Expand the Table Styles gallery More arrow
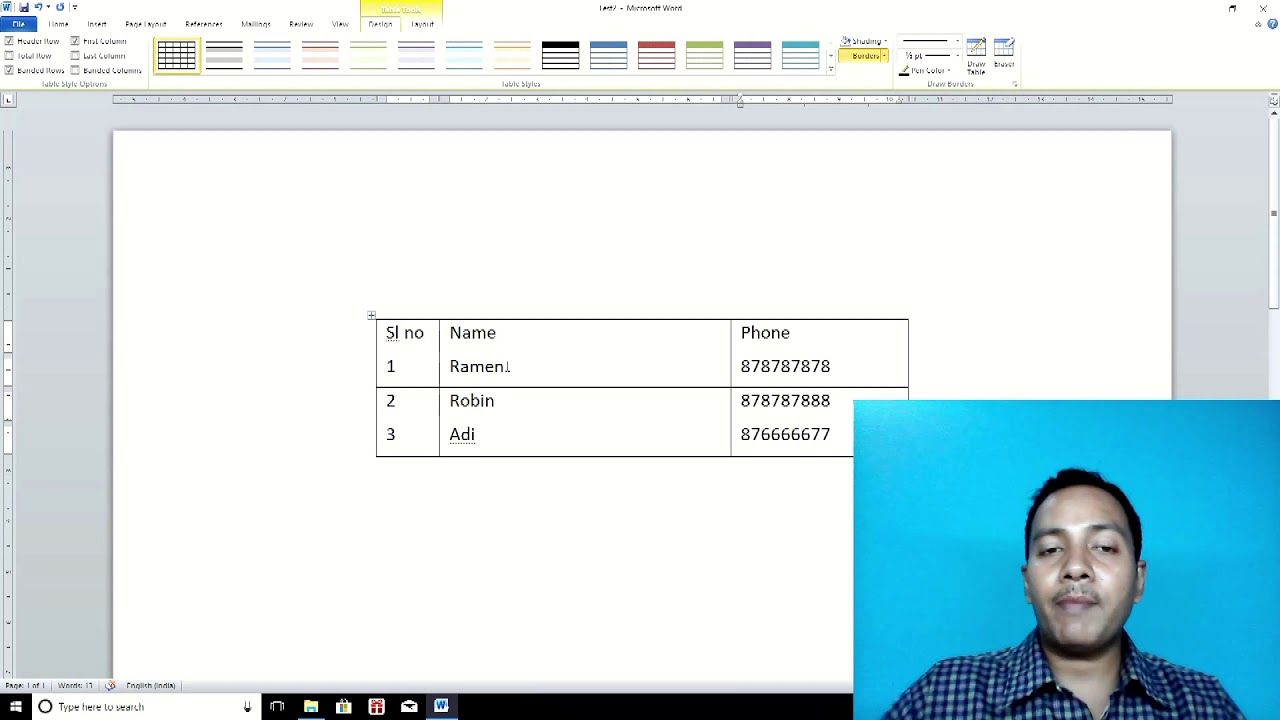 [831, 70]
